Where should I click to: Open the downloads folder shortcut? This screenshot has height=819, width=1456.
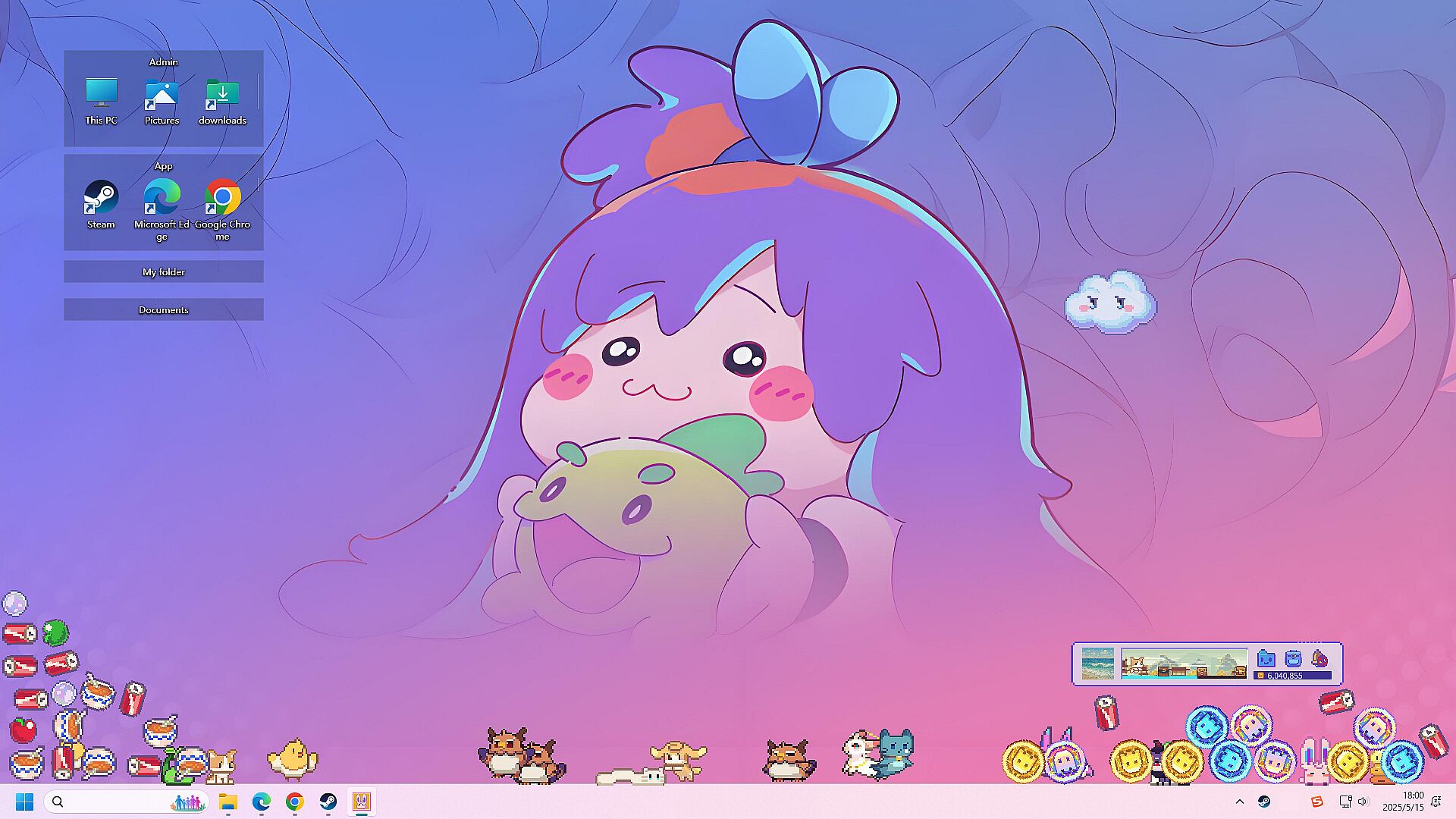[222, 94]
